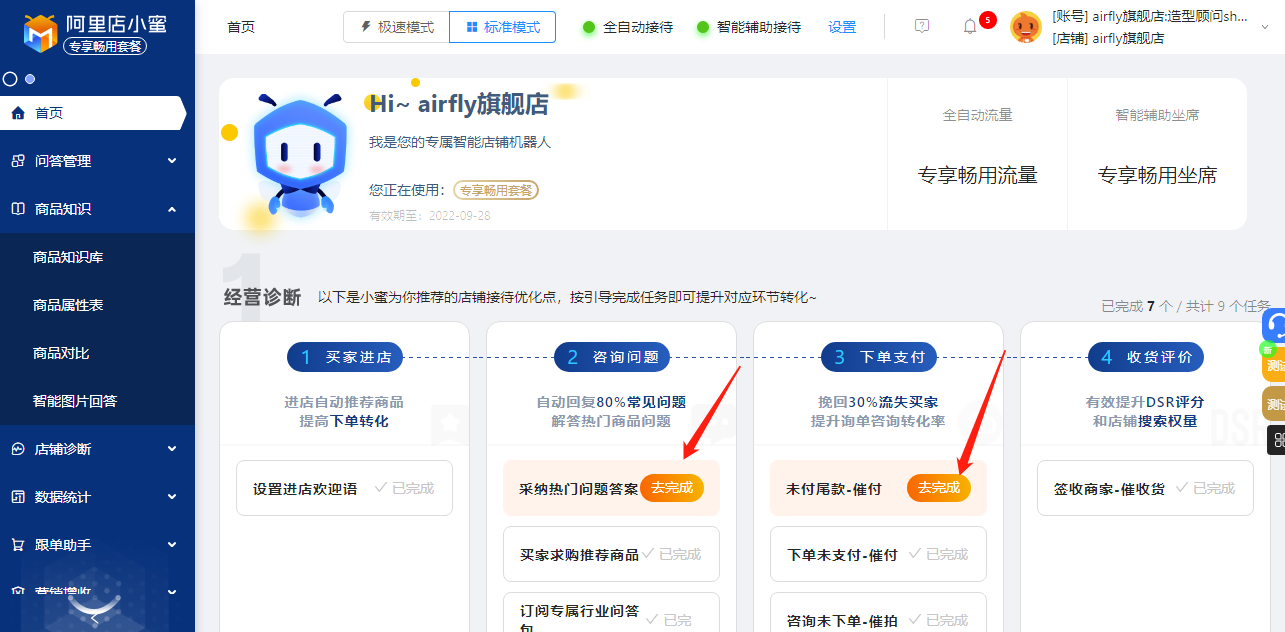Image resolution: width=1285 pixels, height=632 pixels.
Task: Click the first orange 测试 side tab
Action: [x=1275, y=366]
